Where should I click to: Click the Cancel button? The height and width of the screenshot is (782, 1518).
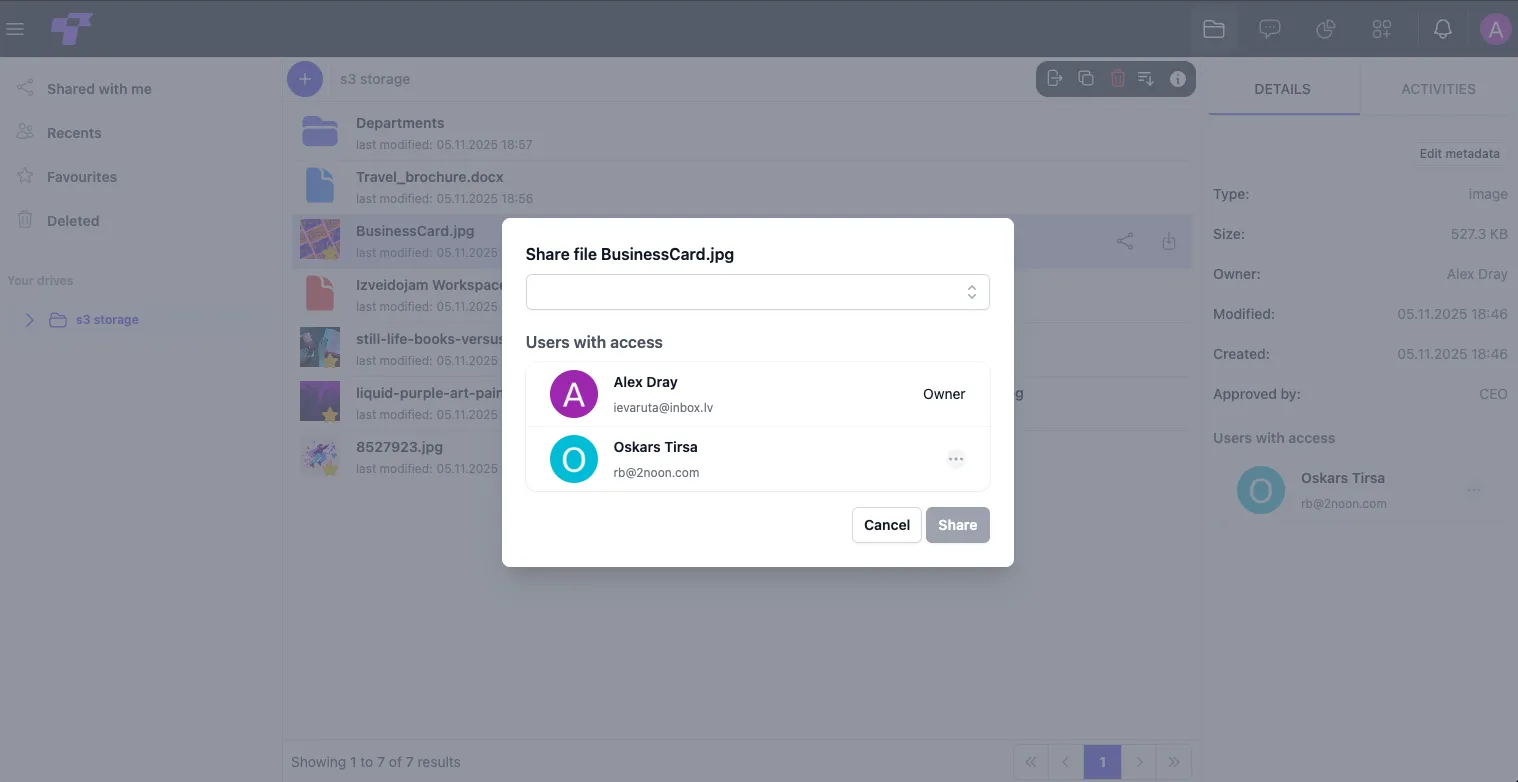(x=887, y=525)
